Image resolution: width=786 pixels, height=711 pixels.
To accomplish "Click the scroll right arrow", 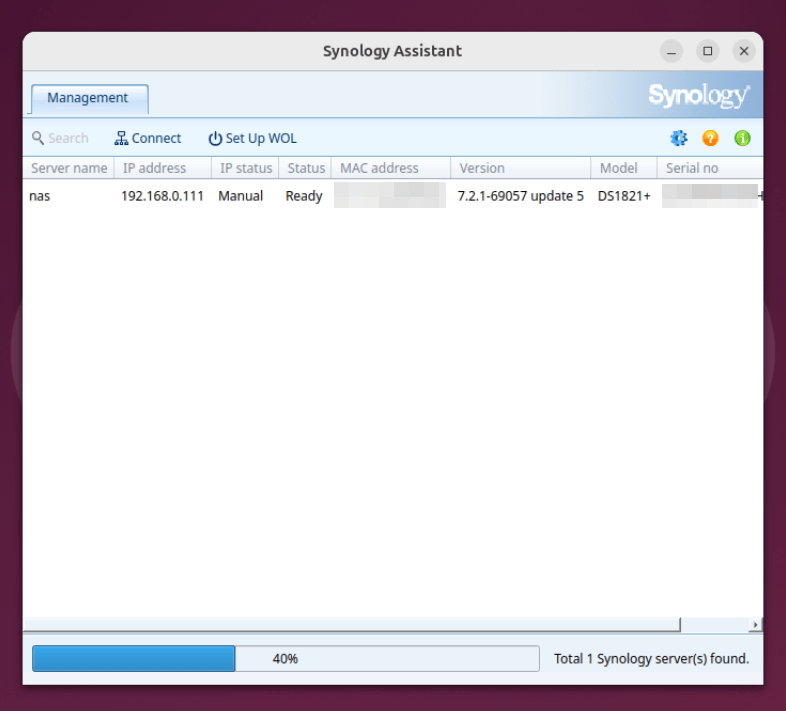I will (x=755, y=625).
